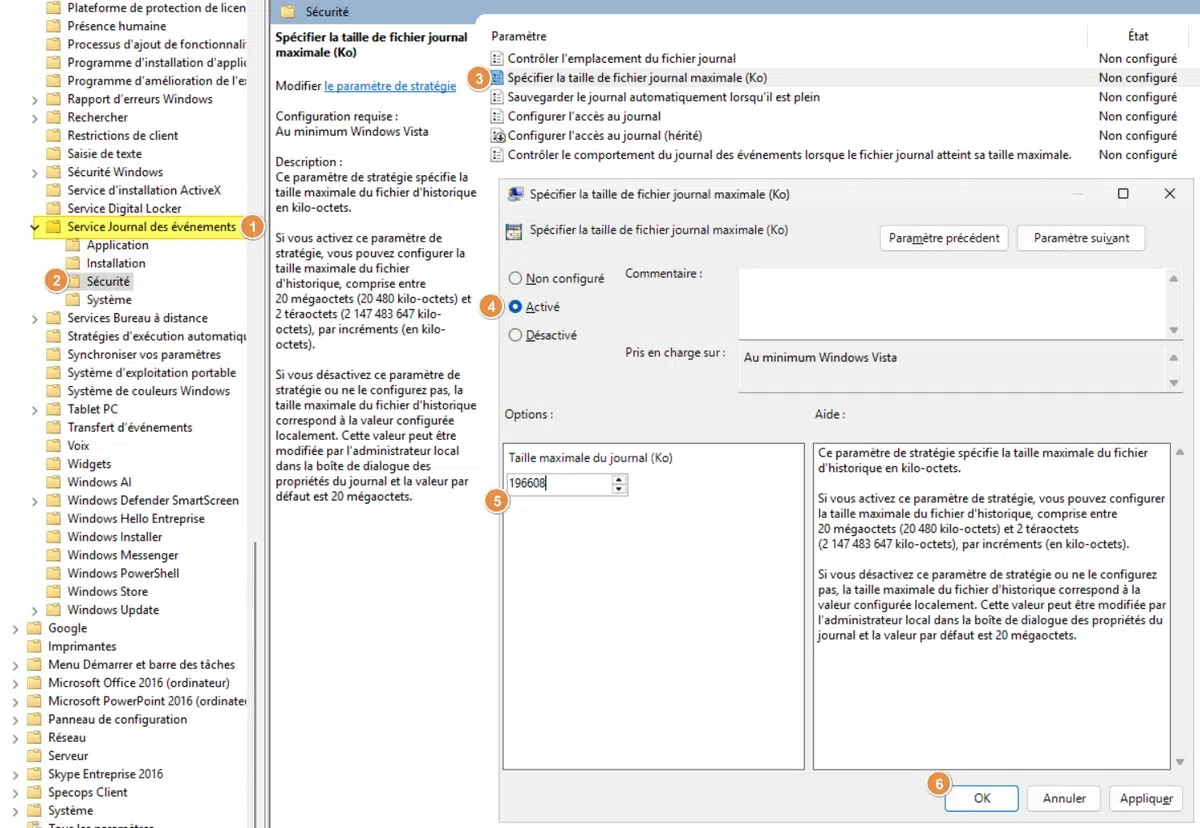Click the dialog title bar policy icon

point(515,194)
